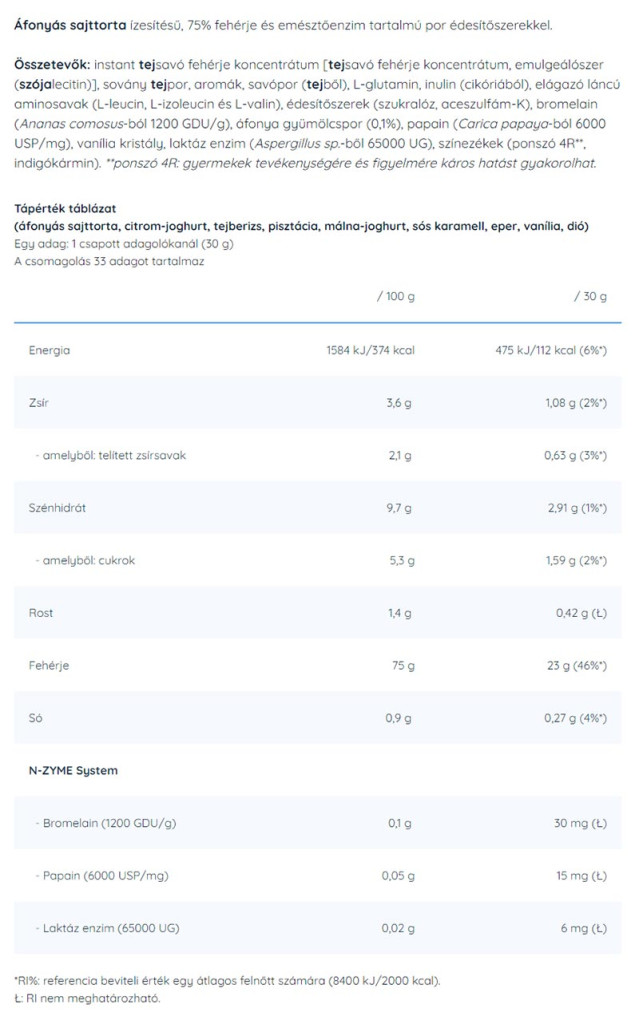The image size is (639, 1024).
Task: Click the 'Tápérték táblázat' table title
Action: (65, 208)
